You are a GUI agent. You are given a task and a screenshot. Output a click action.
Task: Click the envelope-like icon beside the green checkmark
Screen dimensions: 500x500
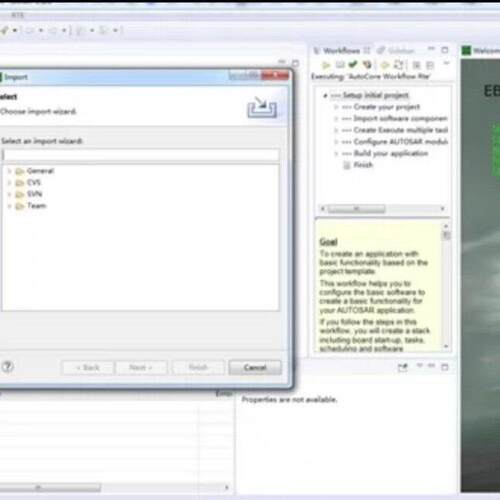[340, 64]
